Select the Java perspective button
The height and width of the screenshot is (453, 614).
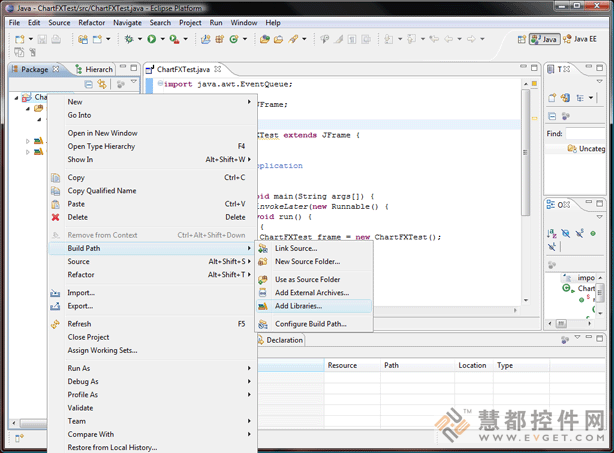[x=544, y=39]
